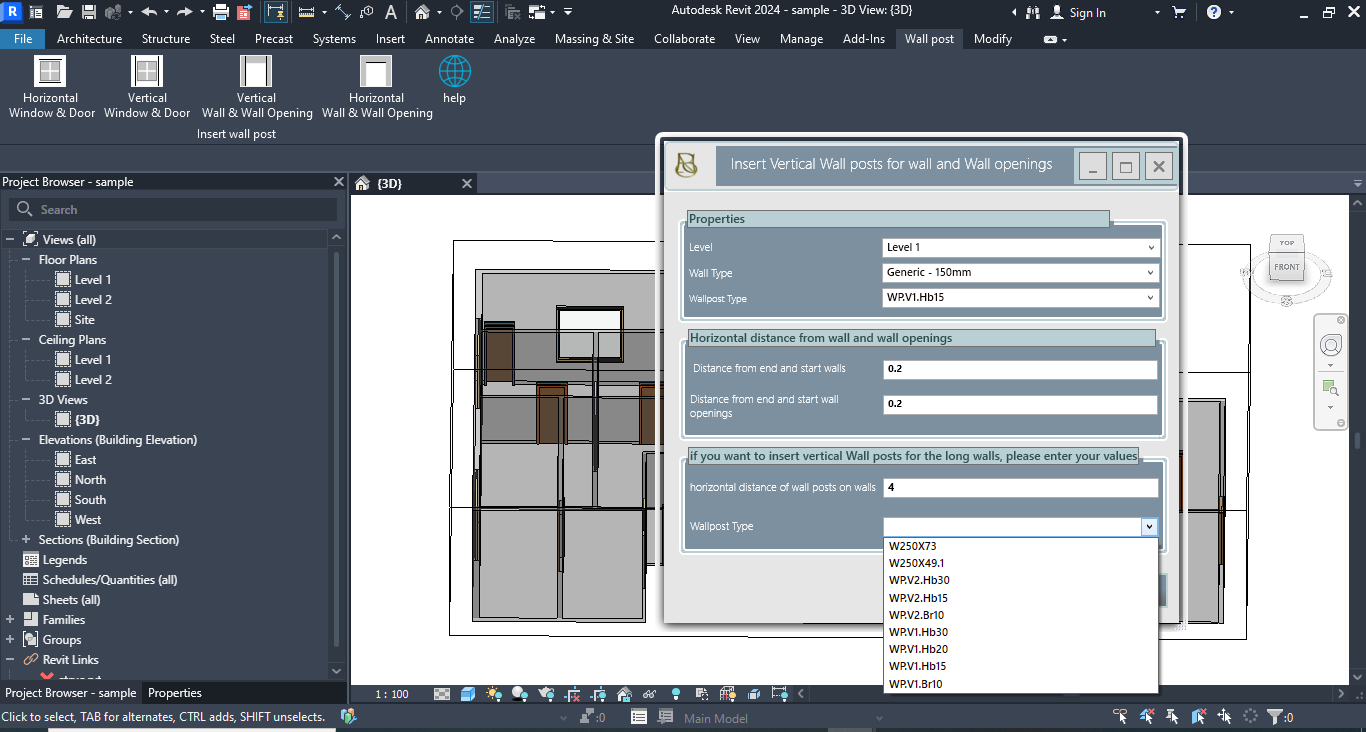Switch to the Architecture ribbon tab
This screenshot has height=732, width=1366.
pyautogui.click(x=89, y=39)
